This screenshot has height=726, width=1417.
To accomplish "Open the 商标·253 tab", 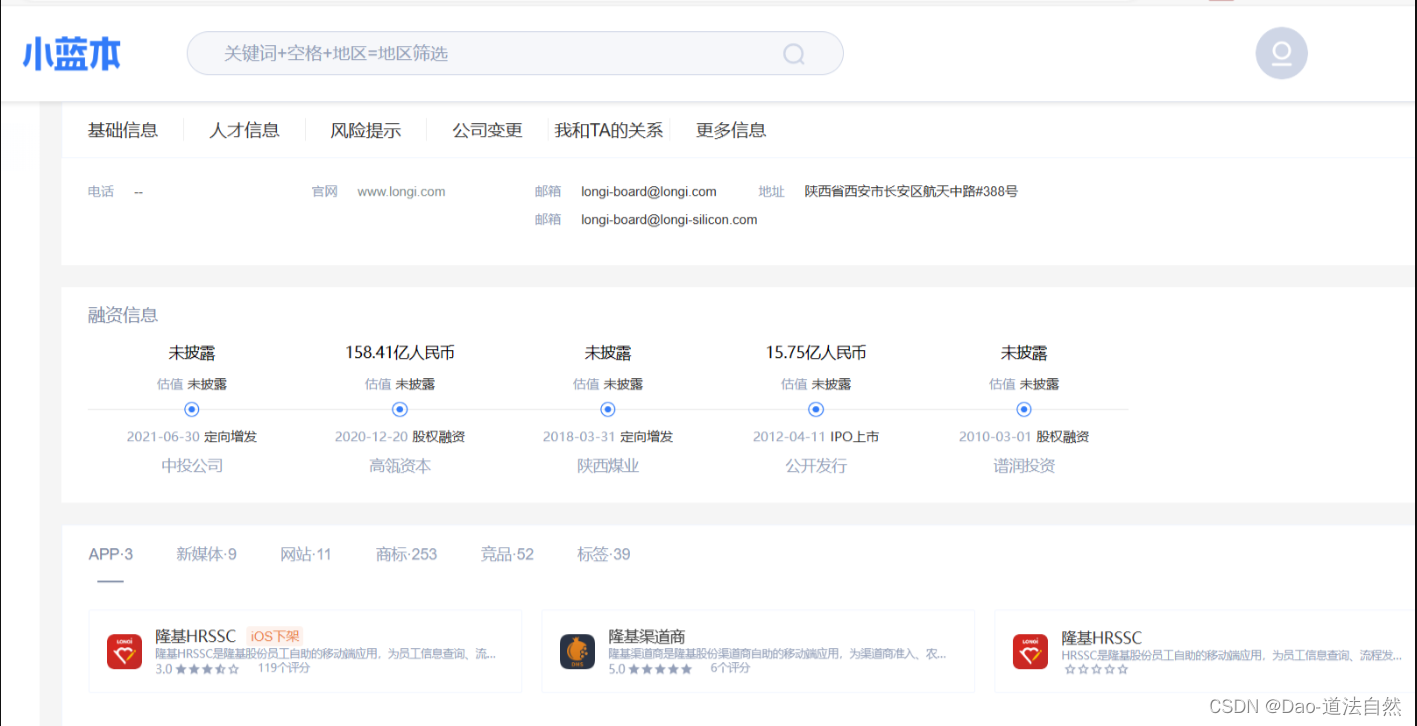I will point(406,554).
